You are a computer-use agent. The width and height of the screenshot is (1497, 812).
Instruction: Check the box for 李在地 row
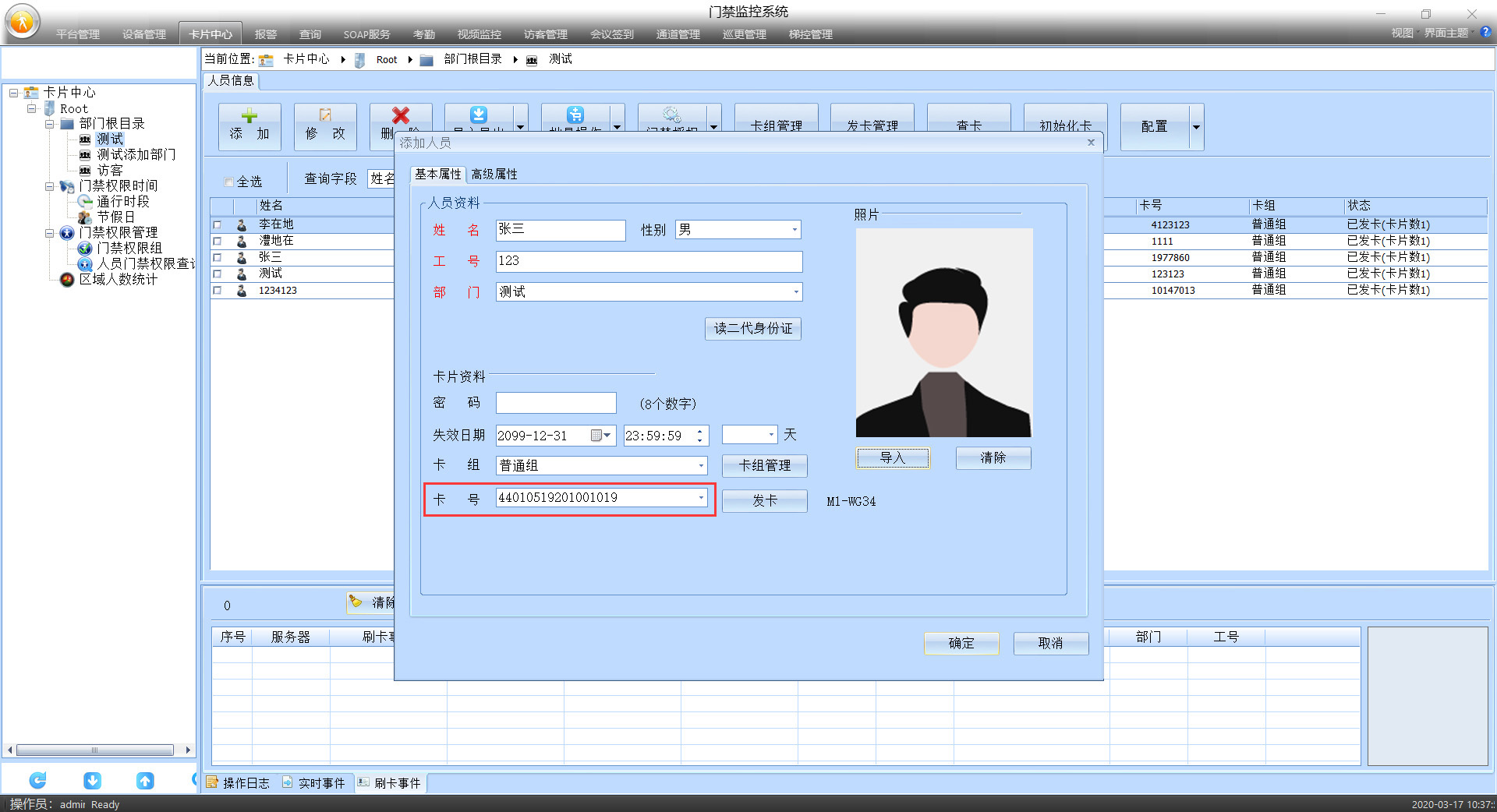pos(218,224)
